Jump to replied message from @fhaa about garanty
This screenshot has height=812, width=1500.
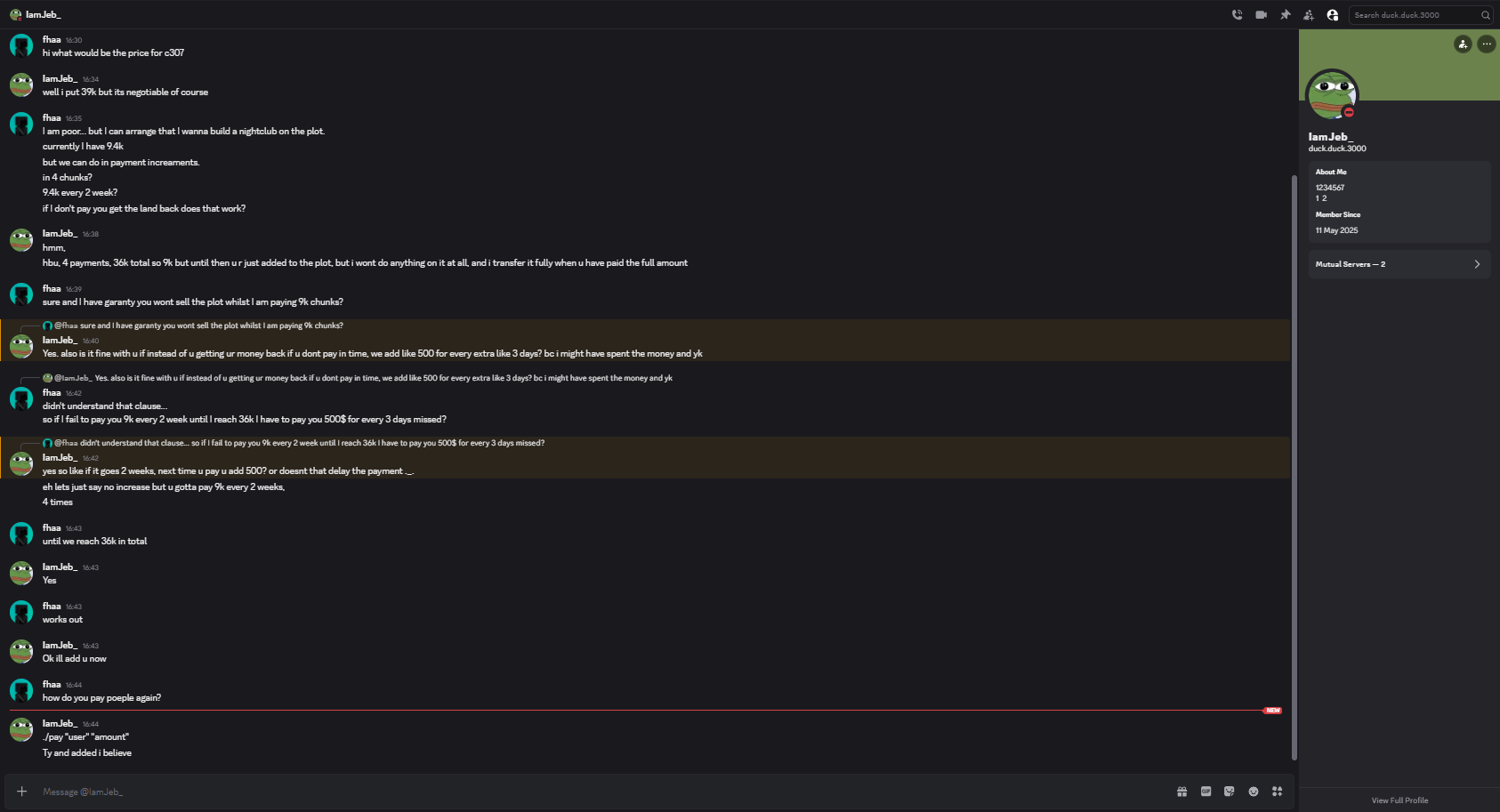click(211, 326)
